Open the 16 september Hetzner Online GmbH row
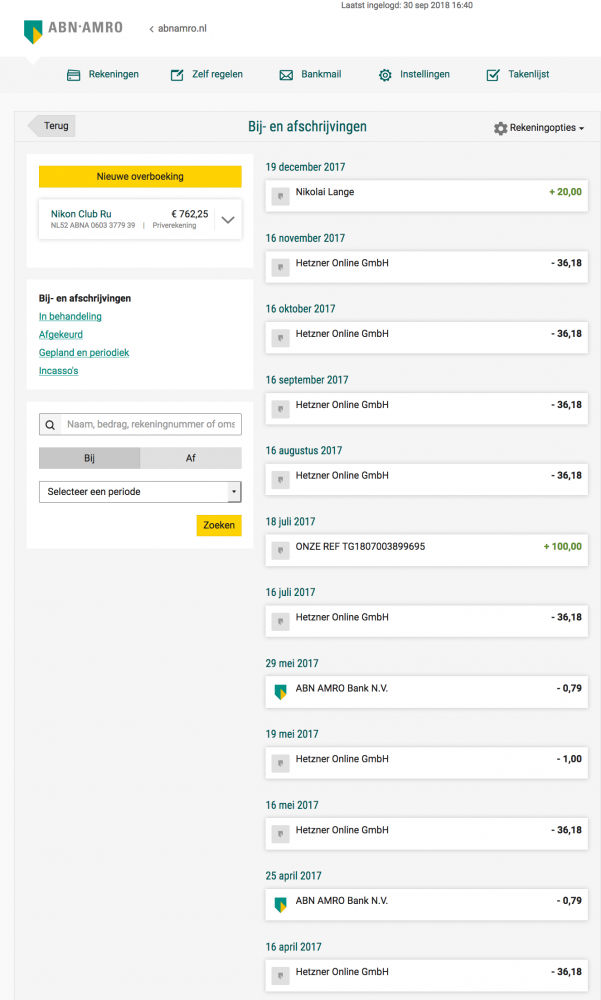Screen dimensions: 601x1000 (x=427, y=408)
